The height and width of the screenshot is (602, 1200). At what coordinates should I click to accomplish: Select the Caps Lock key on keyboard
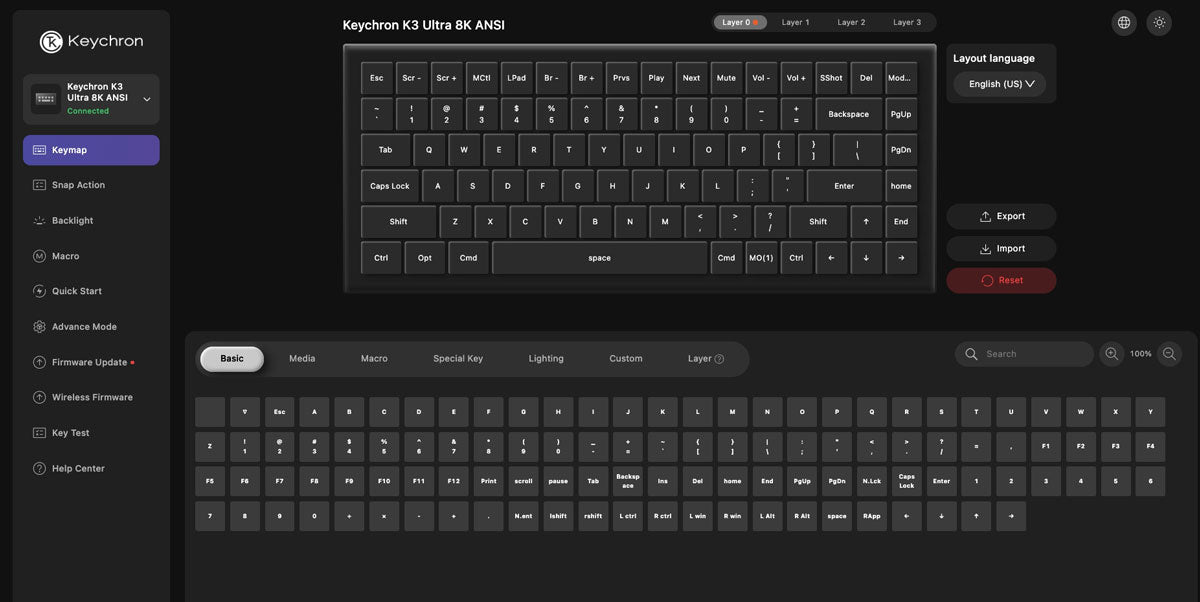[x=390, y=186]
